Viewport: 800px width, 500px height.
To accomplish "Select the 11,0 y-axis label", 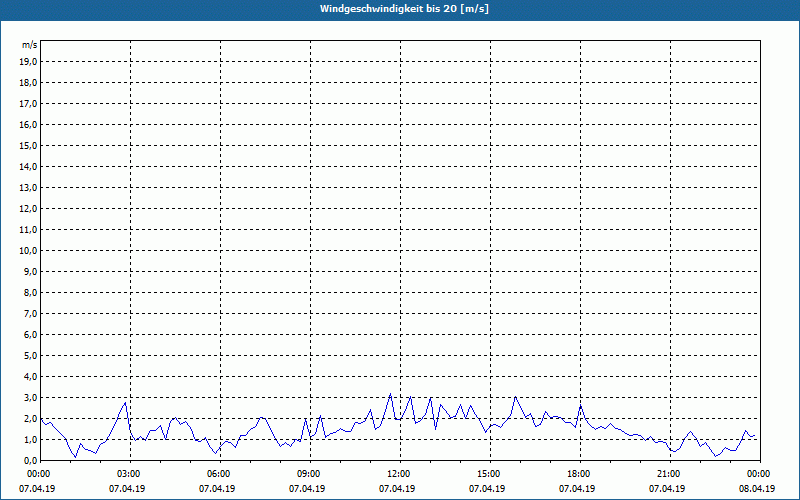I will [28, 230].
